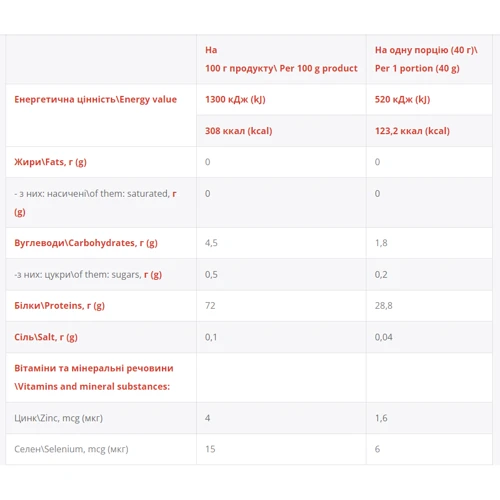The image size is (500, 500).
Task: Select the 'Vitamins and mineral substances' heading
Action: pos(94,377)
